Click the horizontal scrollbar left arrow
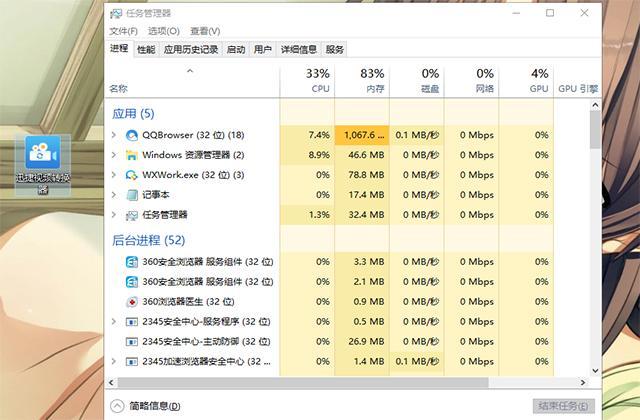This screenshot has height=420, width=640. coord(111,382)
